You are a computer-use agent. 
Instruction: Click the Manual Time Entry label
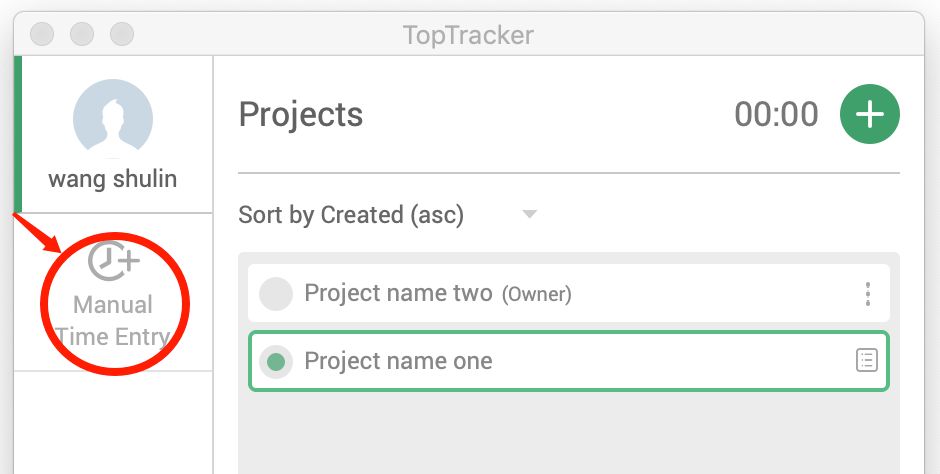point(113,321)
